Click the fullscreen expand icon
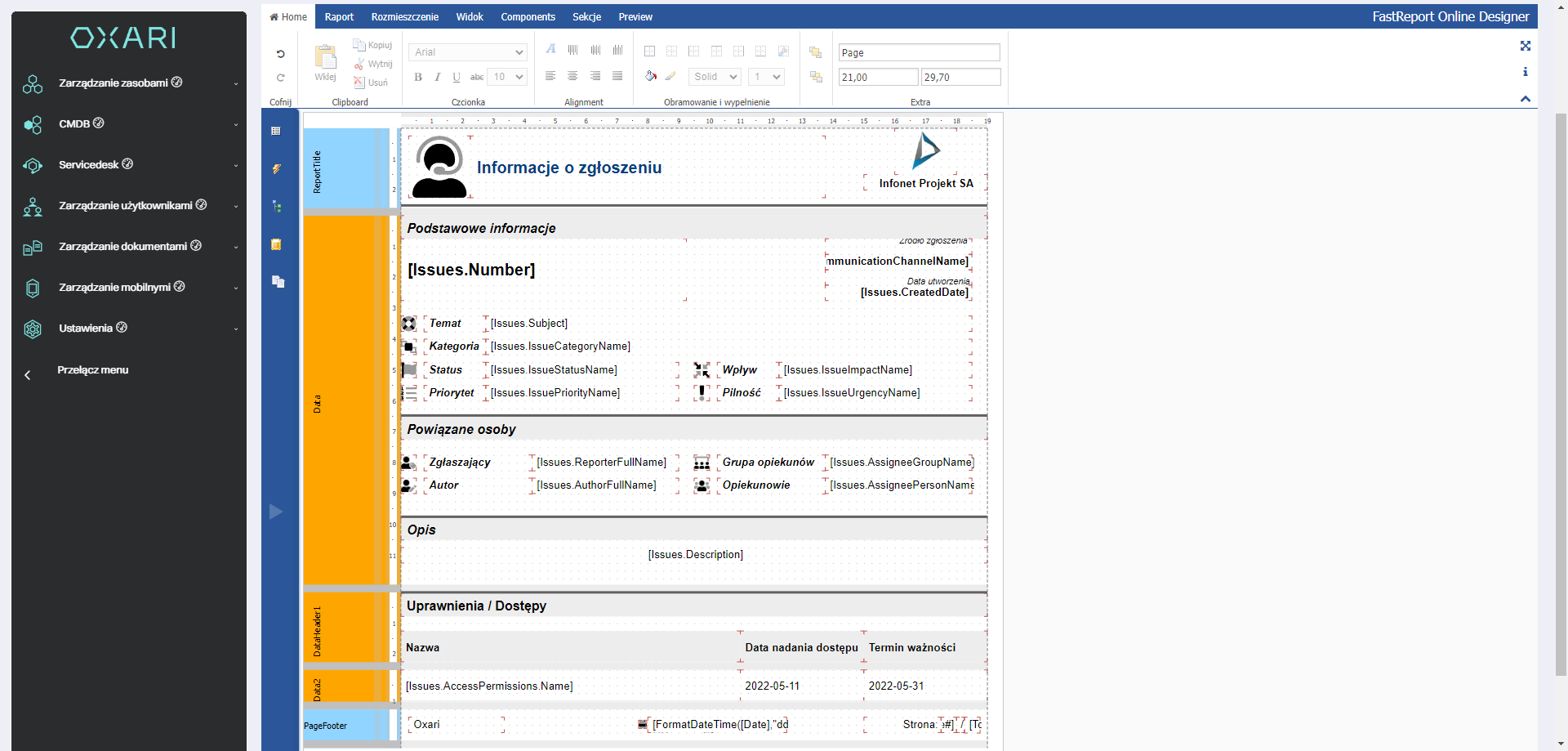 [x=1525, y=47]
